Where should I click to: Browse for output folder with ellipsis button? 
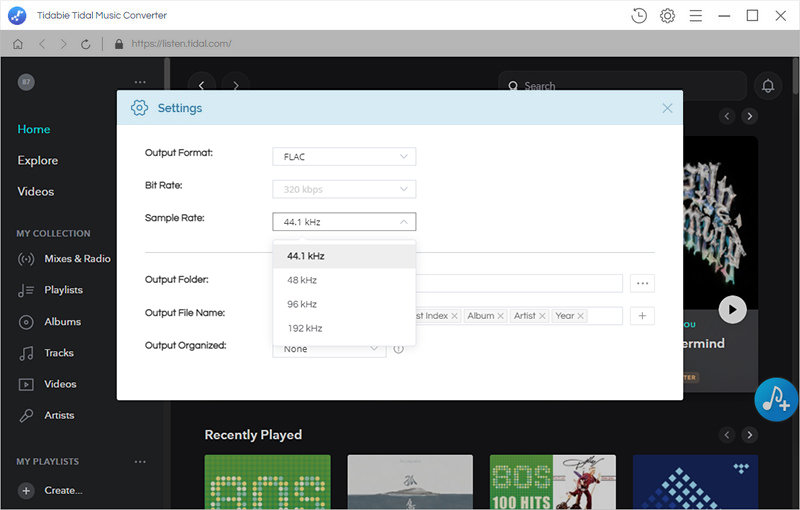point(642,283)
